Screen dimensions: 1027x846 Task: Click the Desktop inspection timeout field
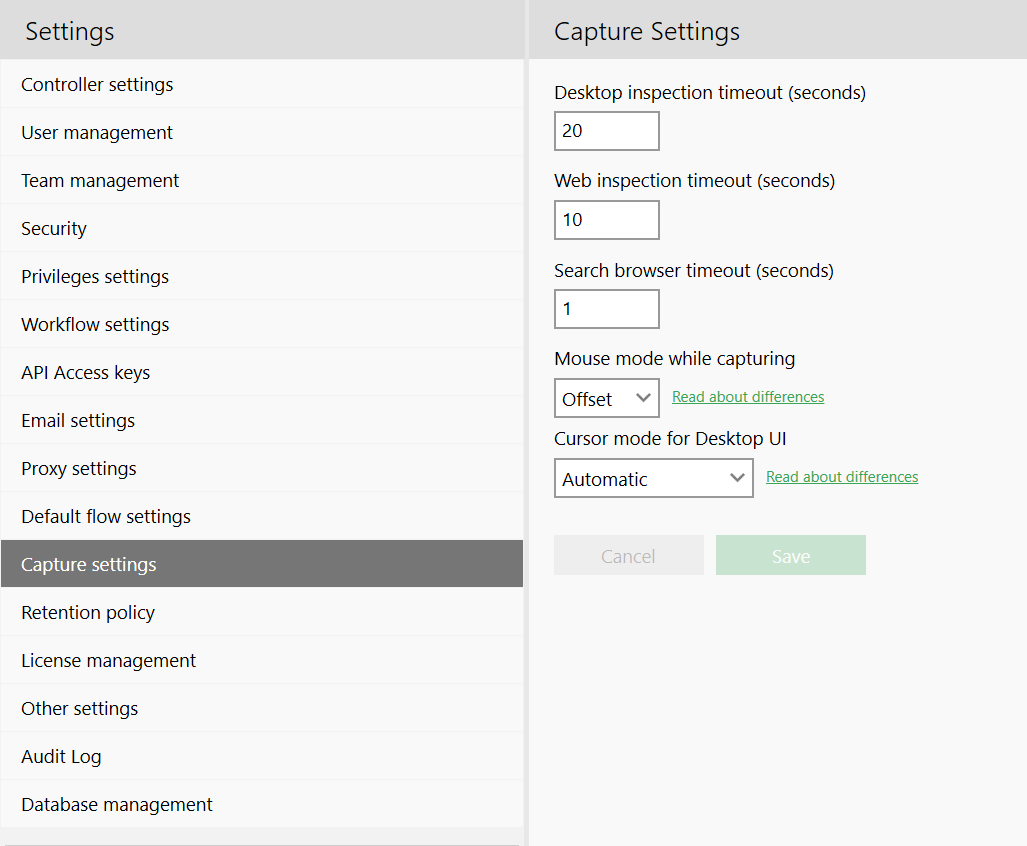(606, 131)
